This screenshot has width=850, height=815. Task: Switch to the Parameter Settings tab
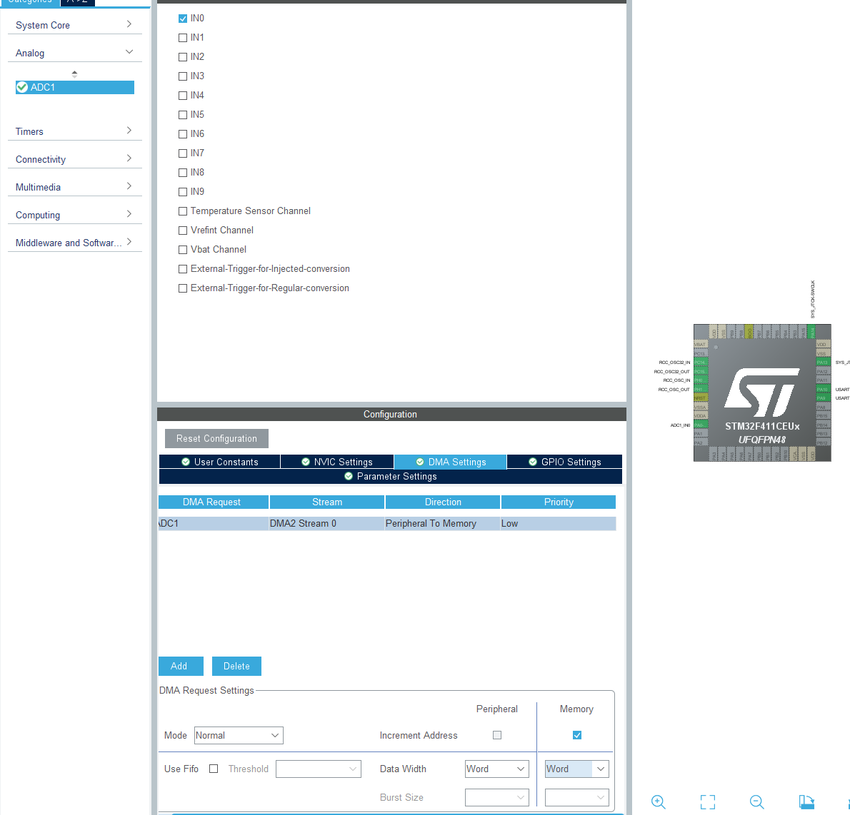point(390,476)
